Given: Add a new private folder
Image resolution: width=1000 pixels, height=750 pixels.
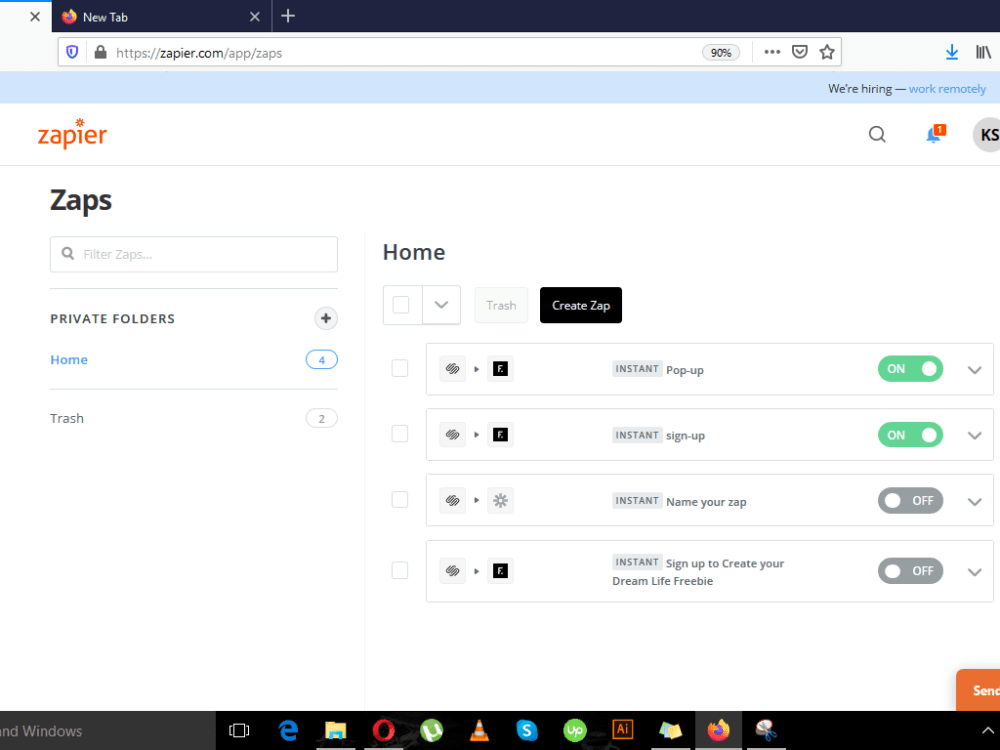Looking at the screenshot, I should 325,318.
